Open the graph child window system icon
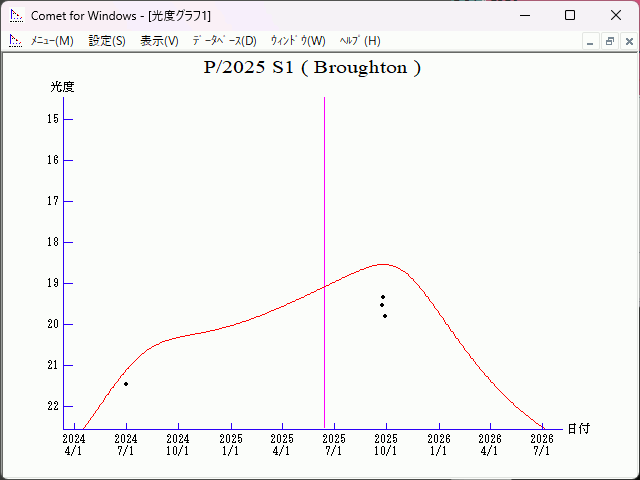 [x=15, y=41]
